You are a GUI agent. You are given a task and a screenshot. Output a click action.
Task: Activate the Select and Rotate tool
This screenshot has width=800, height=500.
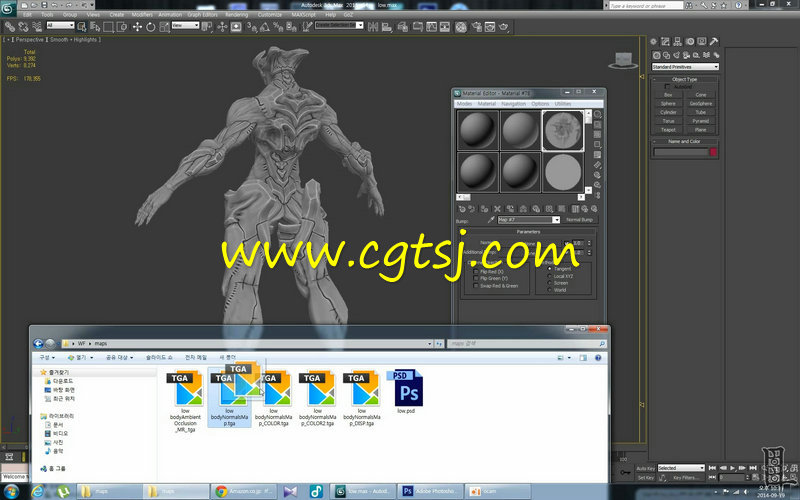(151, 27)
